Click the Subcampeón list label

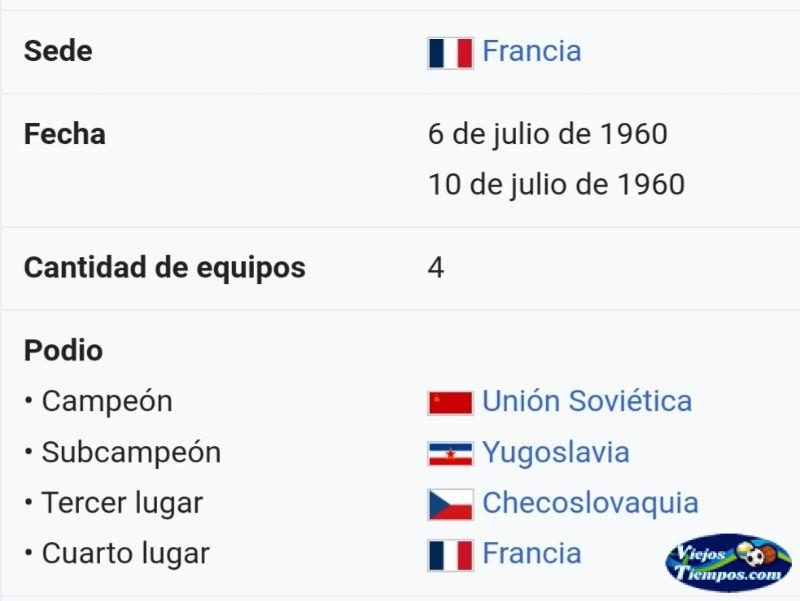(132, 453)
